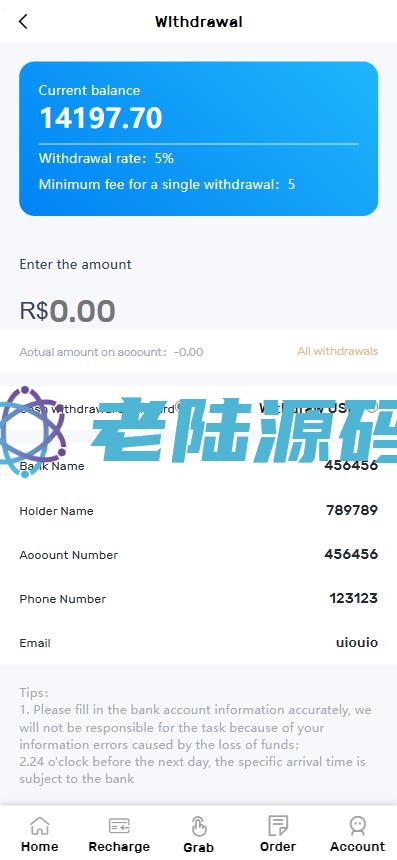This screenshot has height=860, width=397.
Task: Click the All withdrawals link
Action: tap(338, 351)
